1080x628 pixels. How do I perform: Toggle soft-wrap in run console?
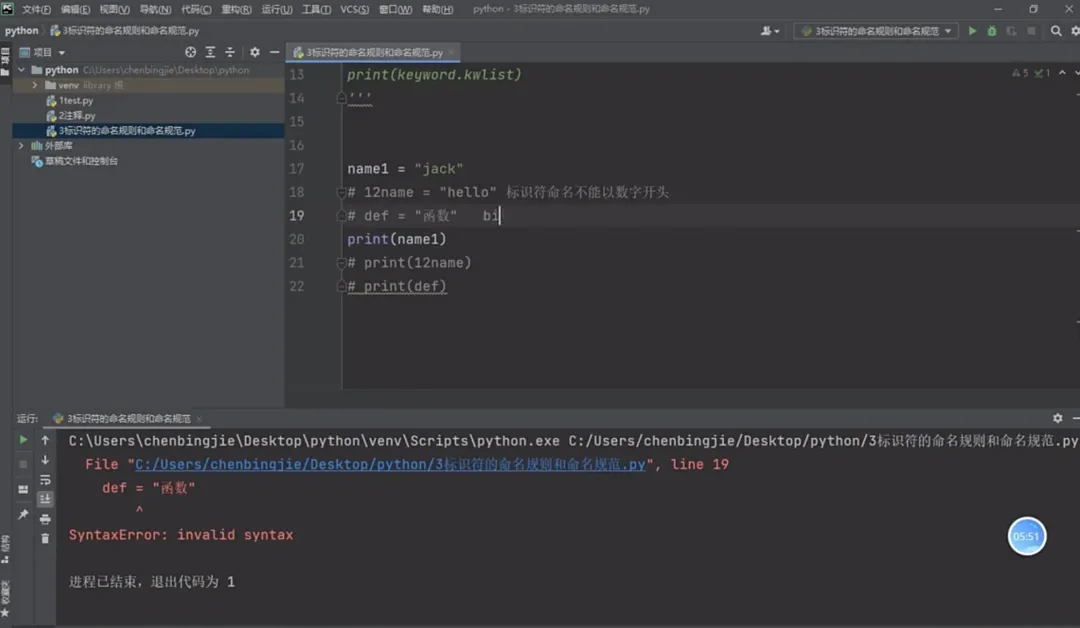[45, 480]
